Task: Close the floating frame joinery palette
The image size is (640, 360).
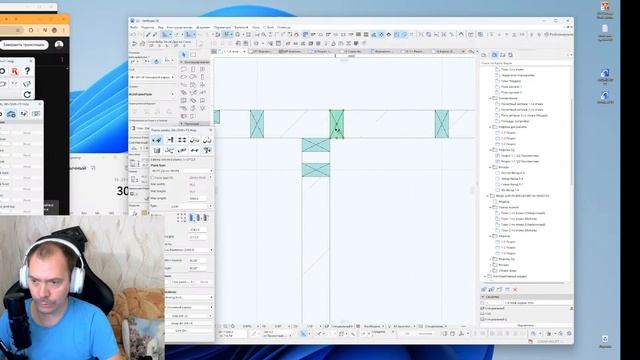Action: [211, 130]
